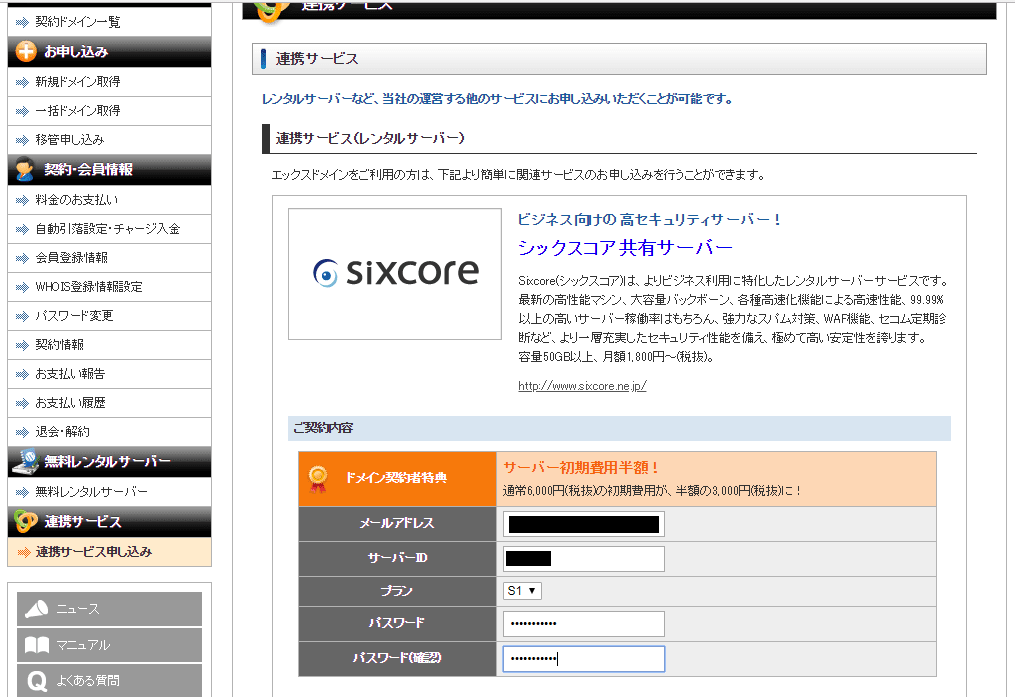Open 一括ドメイン取得 in sidebar
The width and height of the screenshot is (1015, 697).
(109, 111)
